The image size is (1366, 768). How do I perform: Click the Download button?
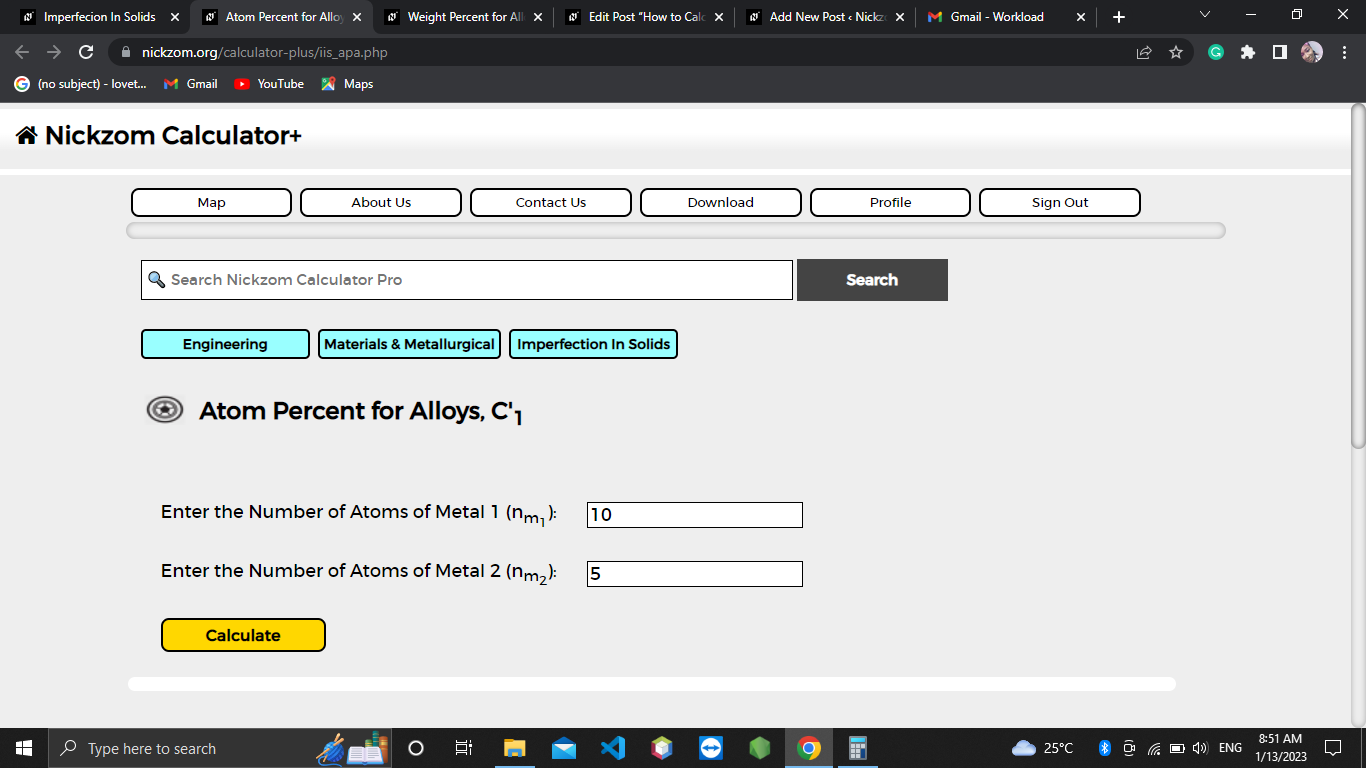click(x=721, y=202)
